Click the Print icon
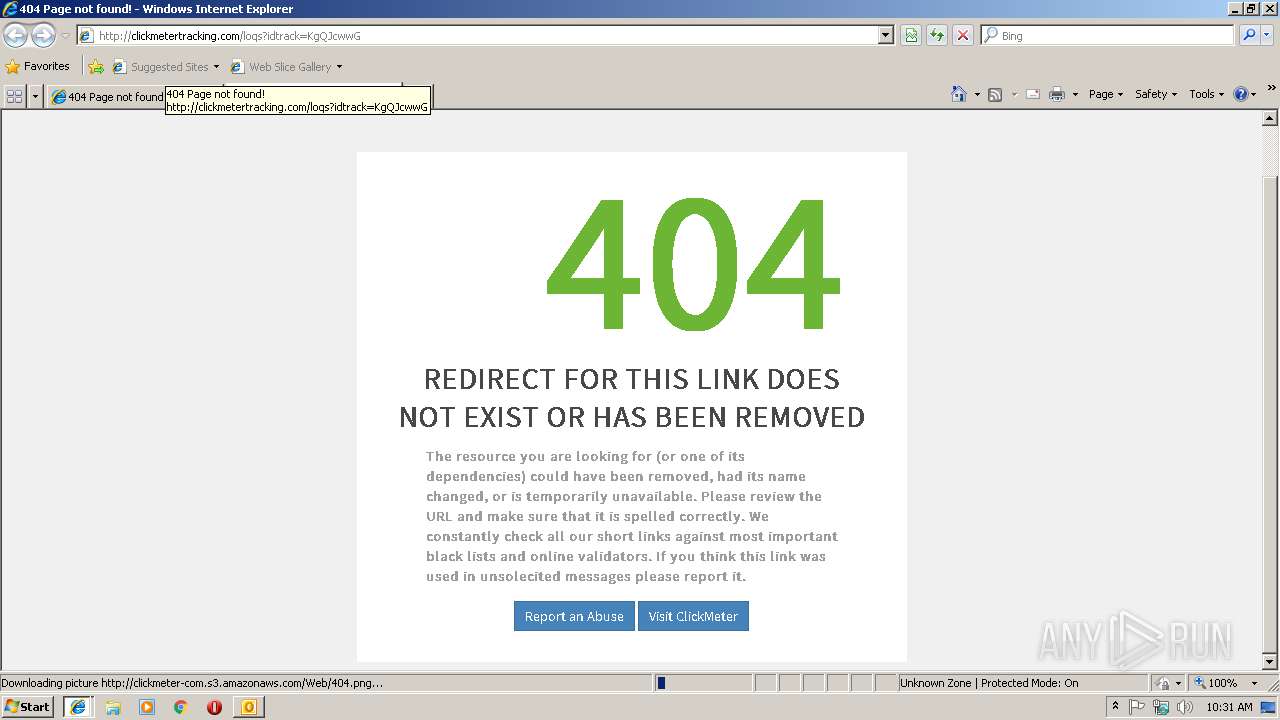1280x720 pixels. 1057,94
